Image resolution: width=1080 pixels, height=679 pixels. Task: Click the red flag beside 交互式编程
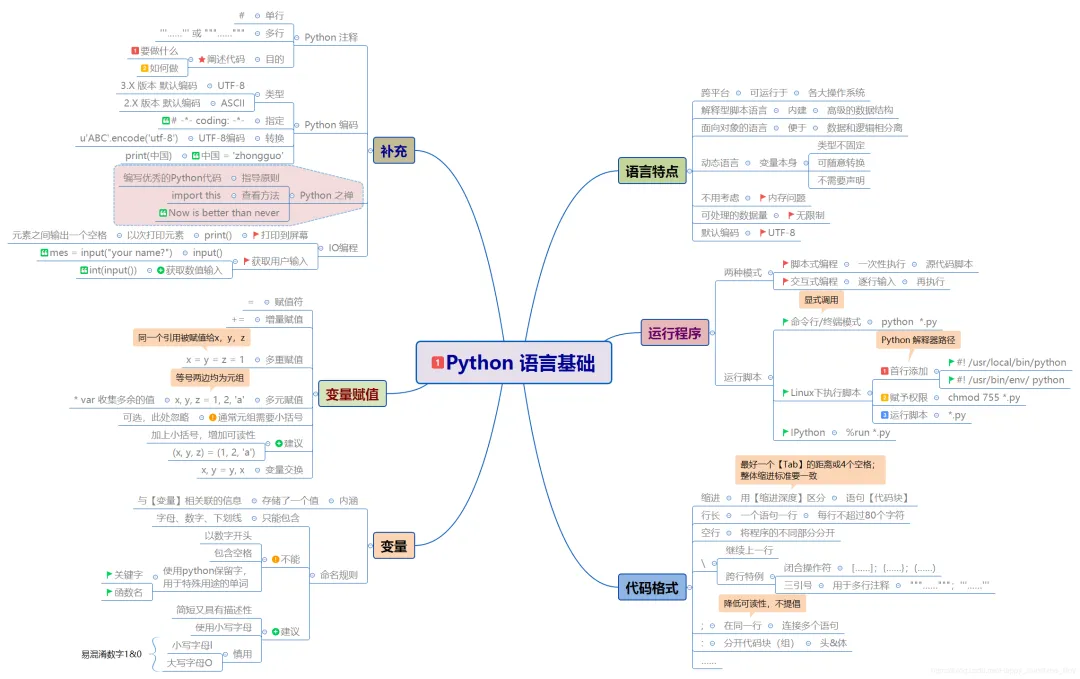click(x=785, y=282)
